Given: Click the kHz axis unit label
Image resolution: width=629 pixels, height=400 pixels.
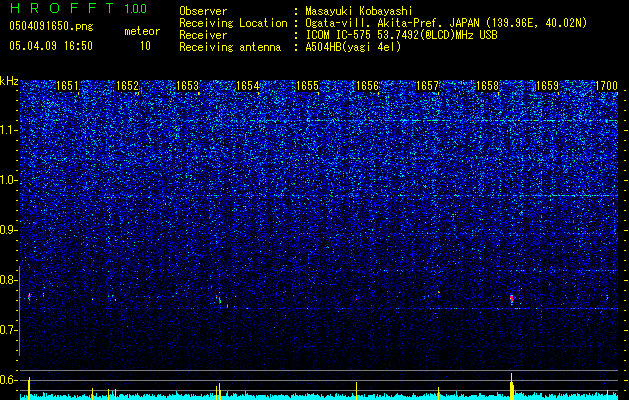Looking at the screenshot, I should [9, 81].
